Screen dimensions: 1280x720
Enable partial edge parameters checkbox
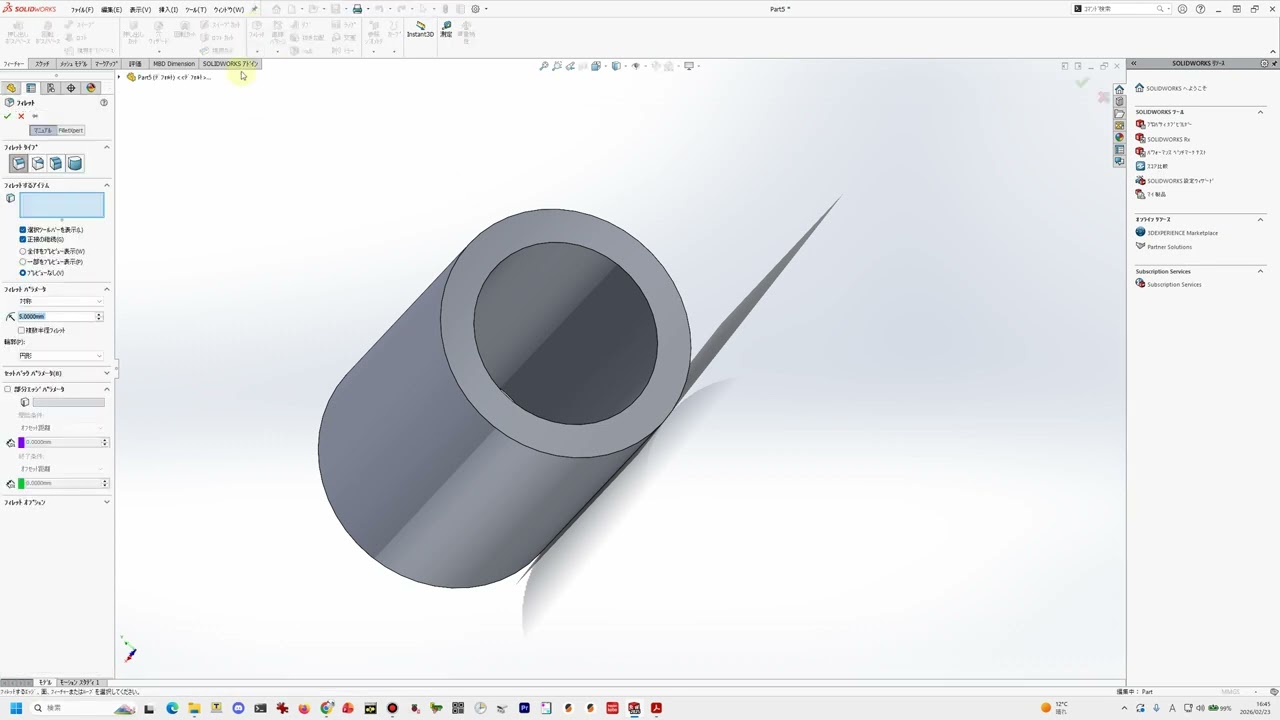(8, 389)
